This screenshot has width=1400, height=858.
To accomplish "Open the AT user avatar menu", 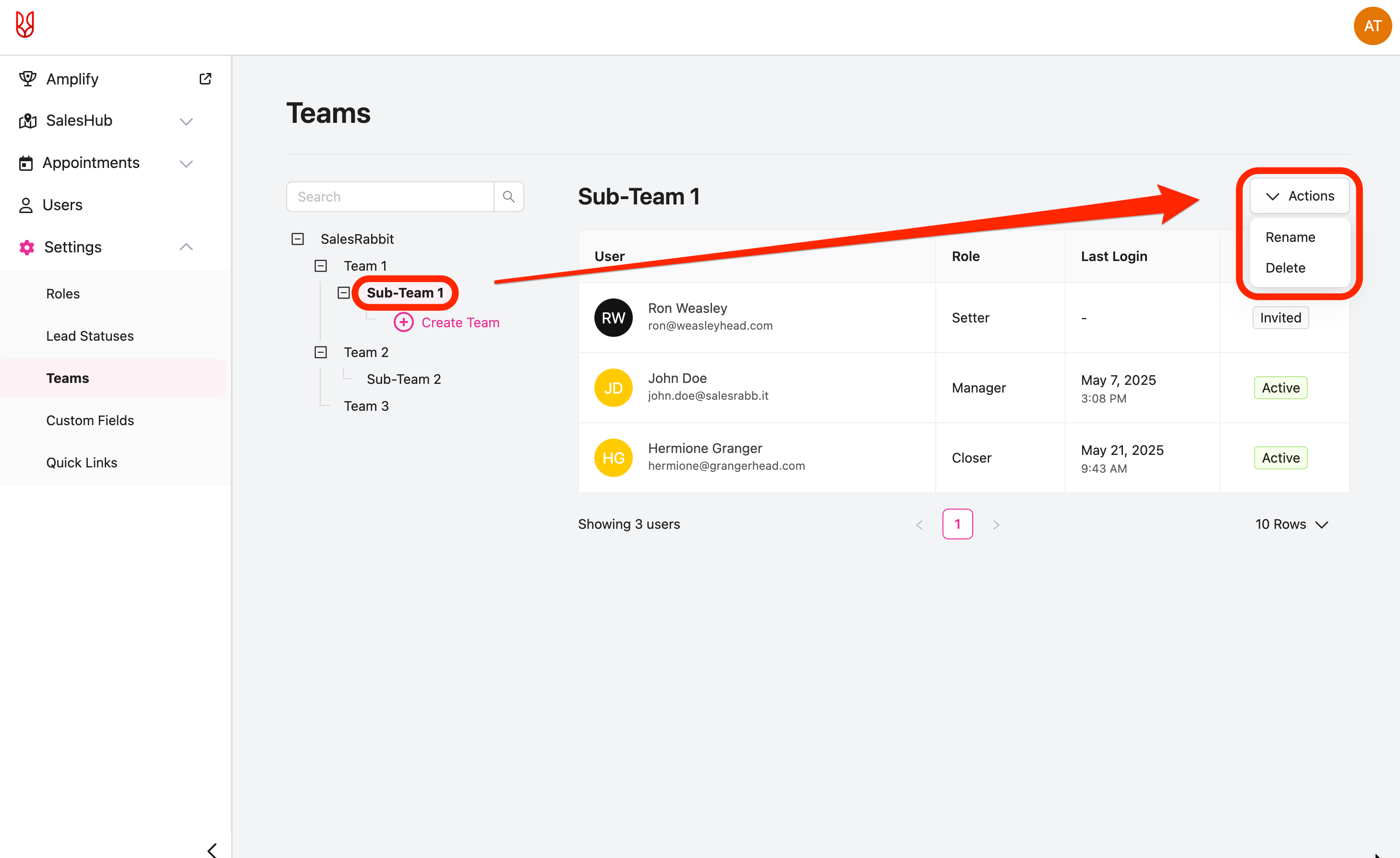I will (1372, 26).
